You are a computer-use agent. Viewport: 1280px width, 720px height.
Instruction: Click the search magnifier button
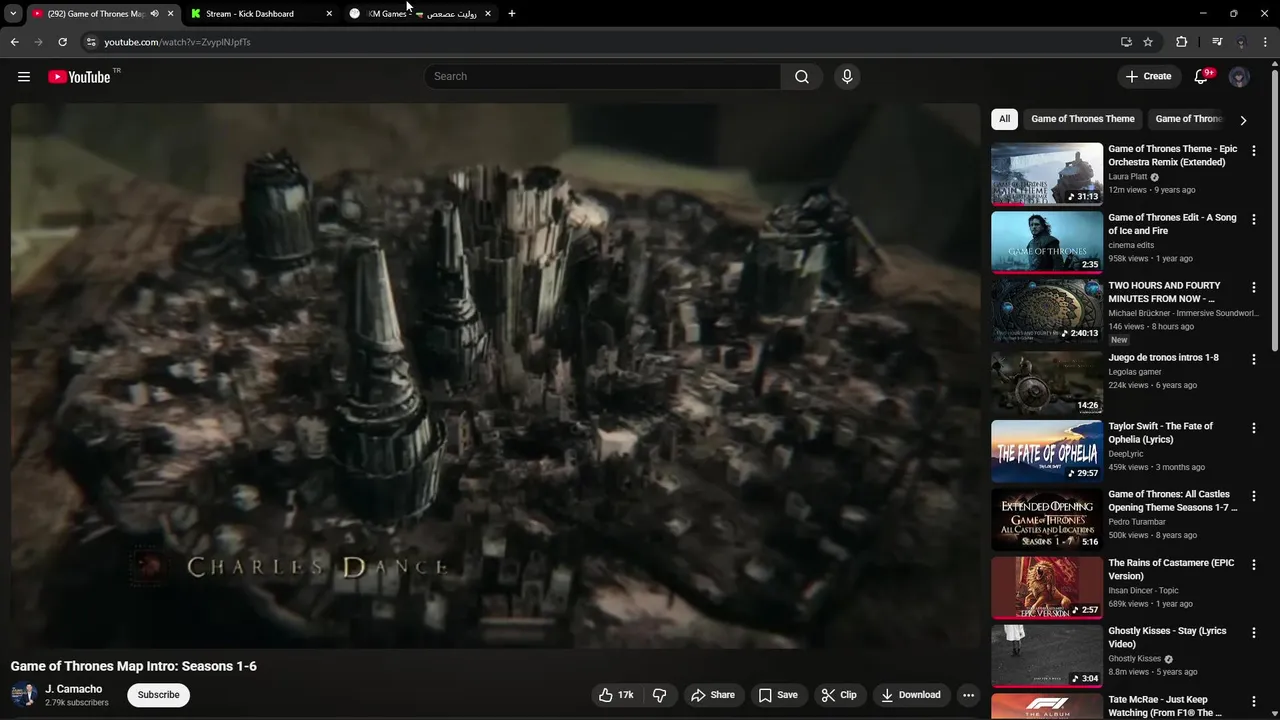tap(802, 77)
